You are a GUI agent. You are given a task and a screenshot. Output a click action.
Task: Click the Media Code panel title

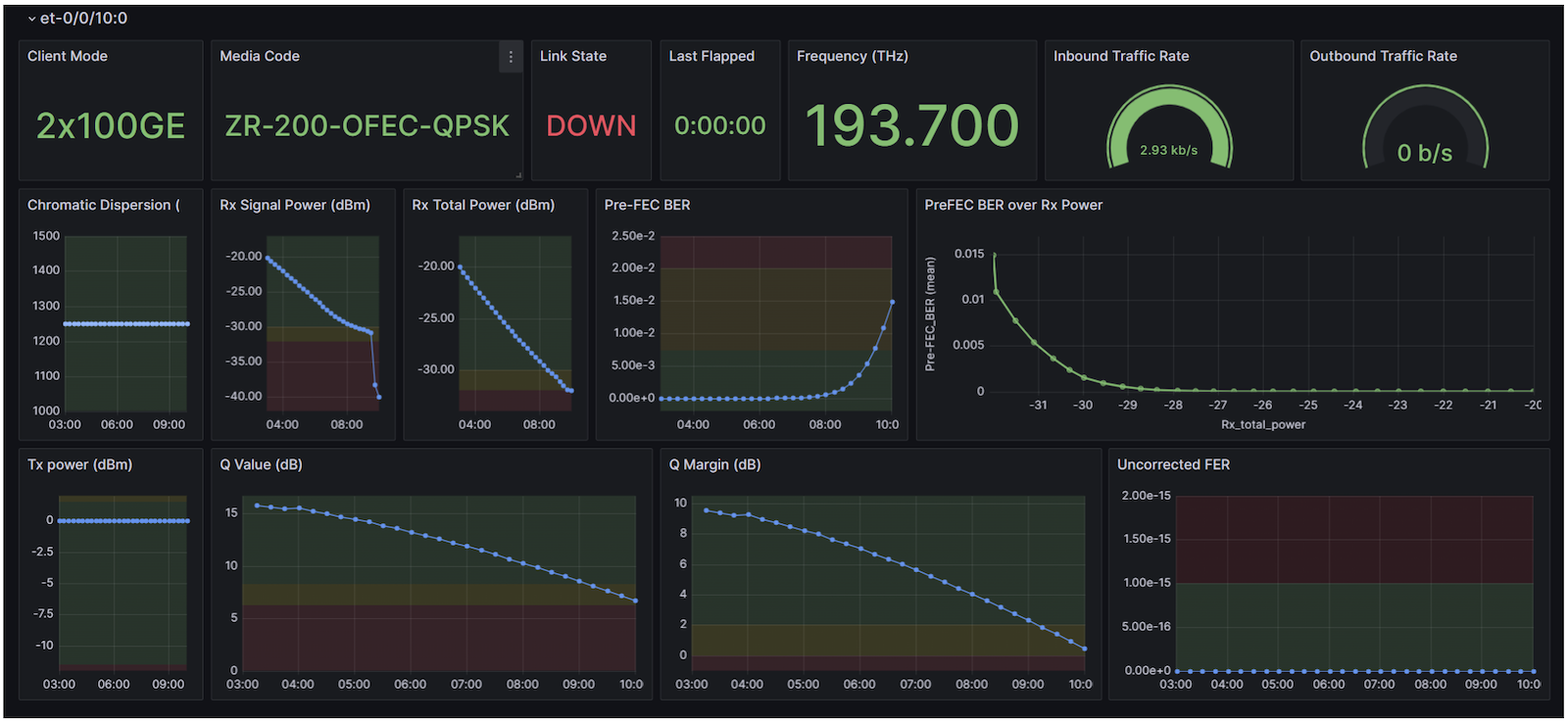click(x=260, y=56)
